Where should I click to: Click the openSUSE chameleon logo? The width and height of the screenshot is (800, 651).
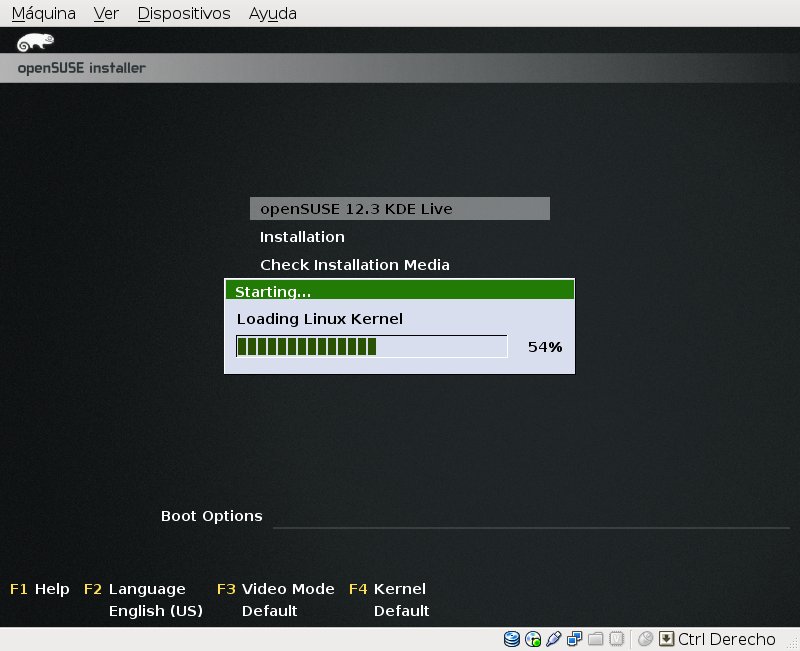35,42
